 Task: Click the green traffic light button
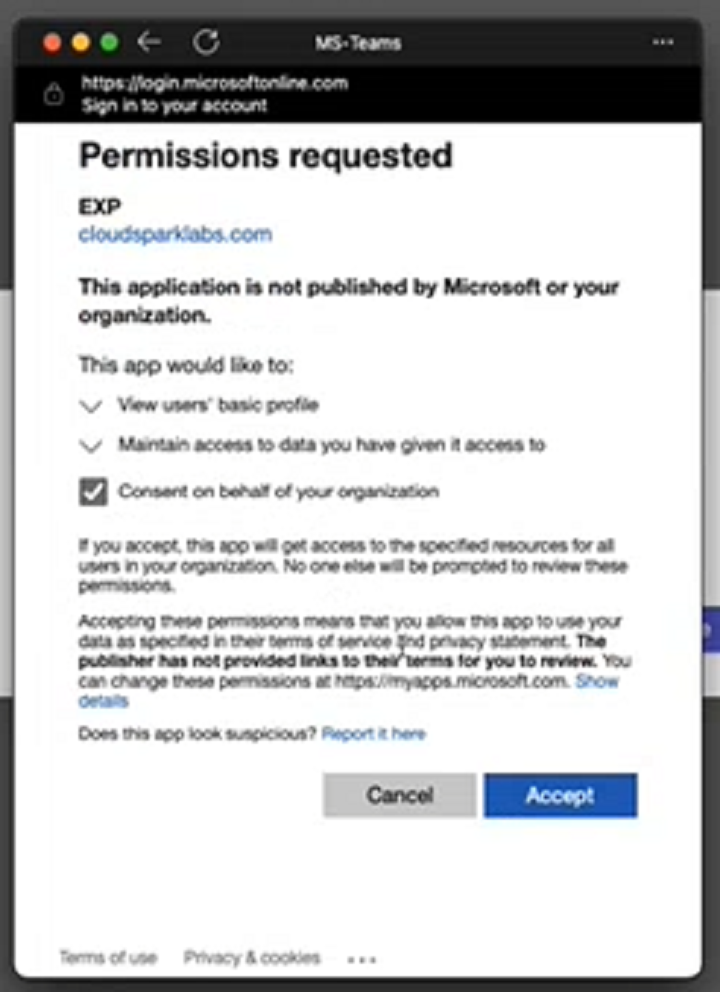click(x=107, y=43)
